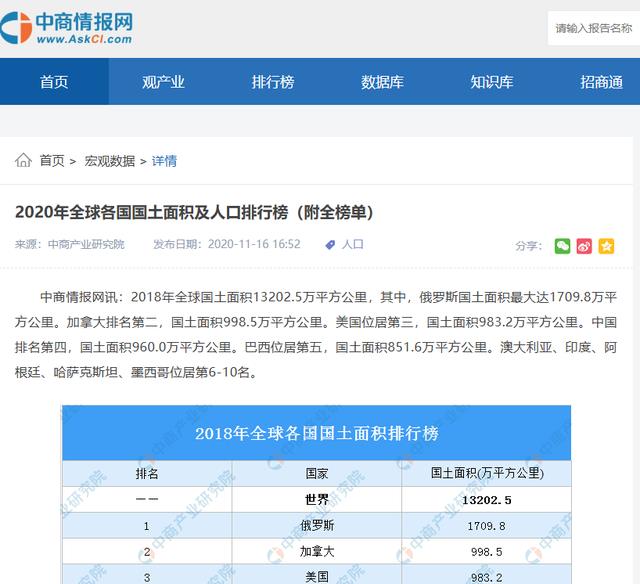Click table value 13202.5
The width and height of the screenshot is (640, 584).
coord(487,500)
